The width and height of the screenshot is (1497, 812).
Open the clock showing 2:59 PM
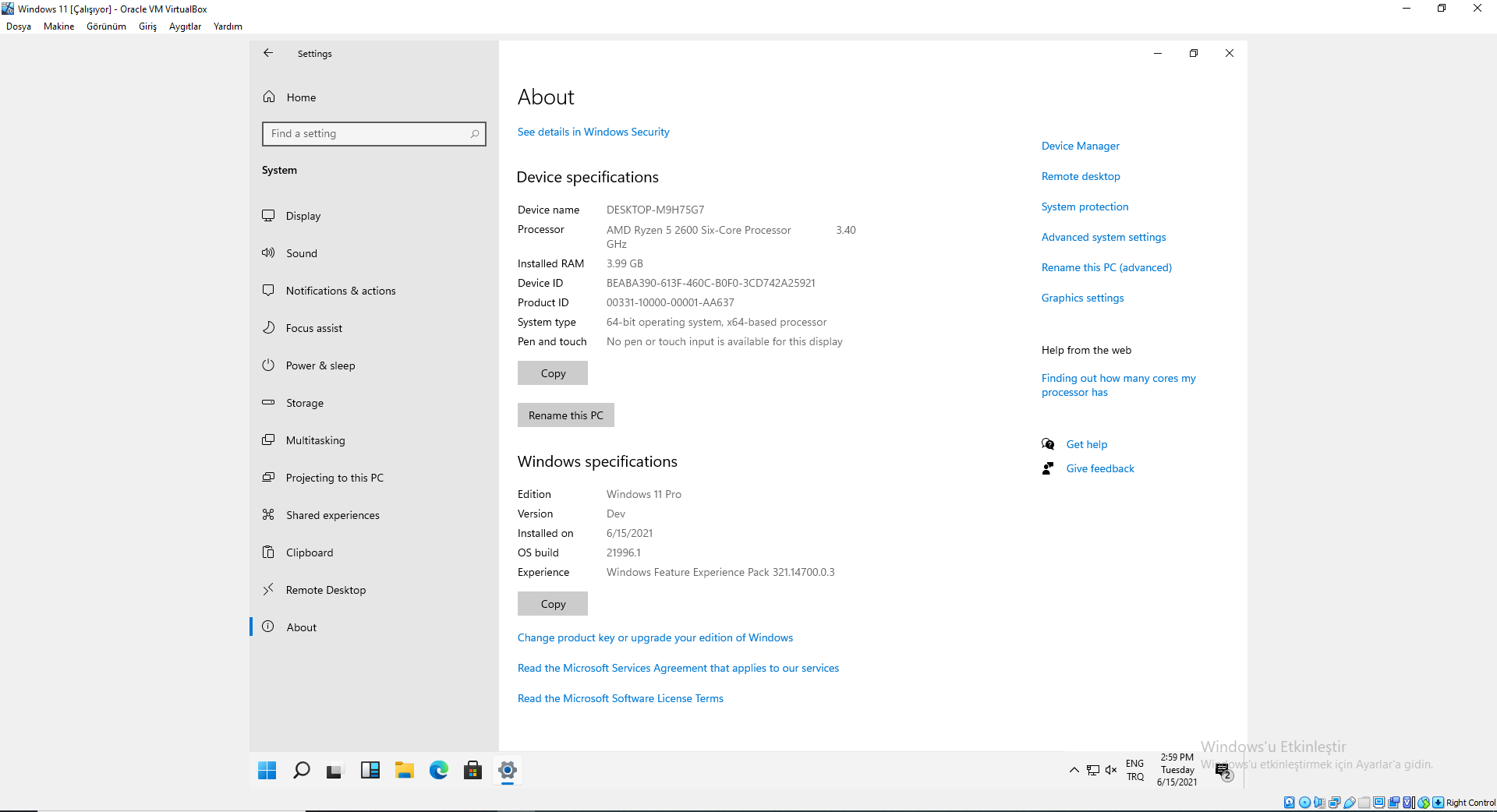click(1177, 770)
